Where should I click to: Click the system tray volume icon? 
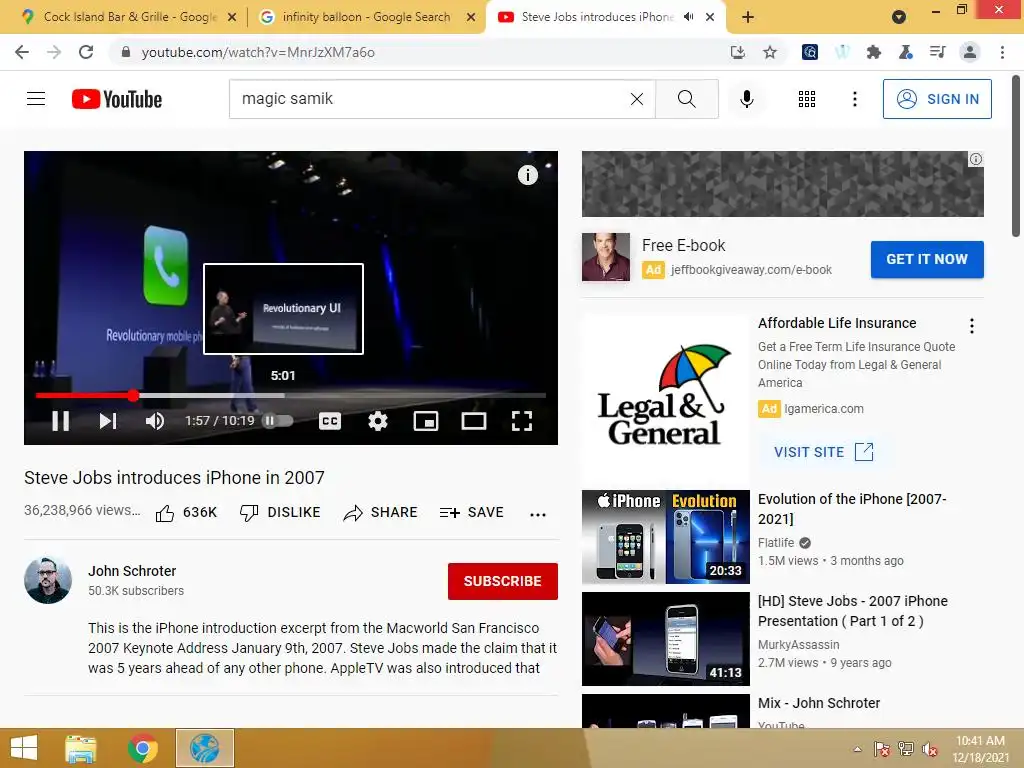[x=929, y=749]
